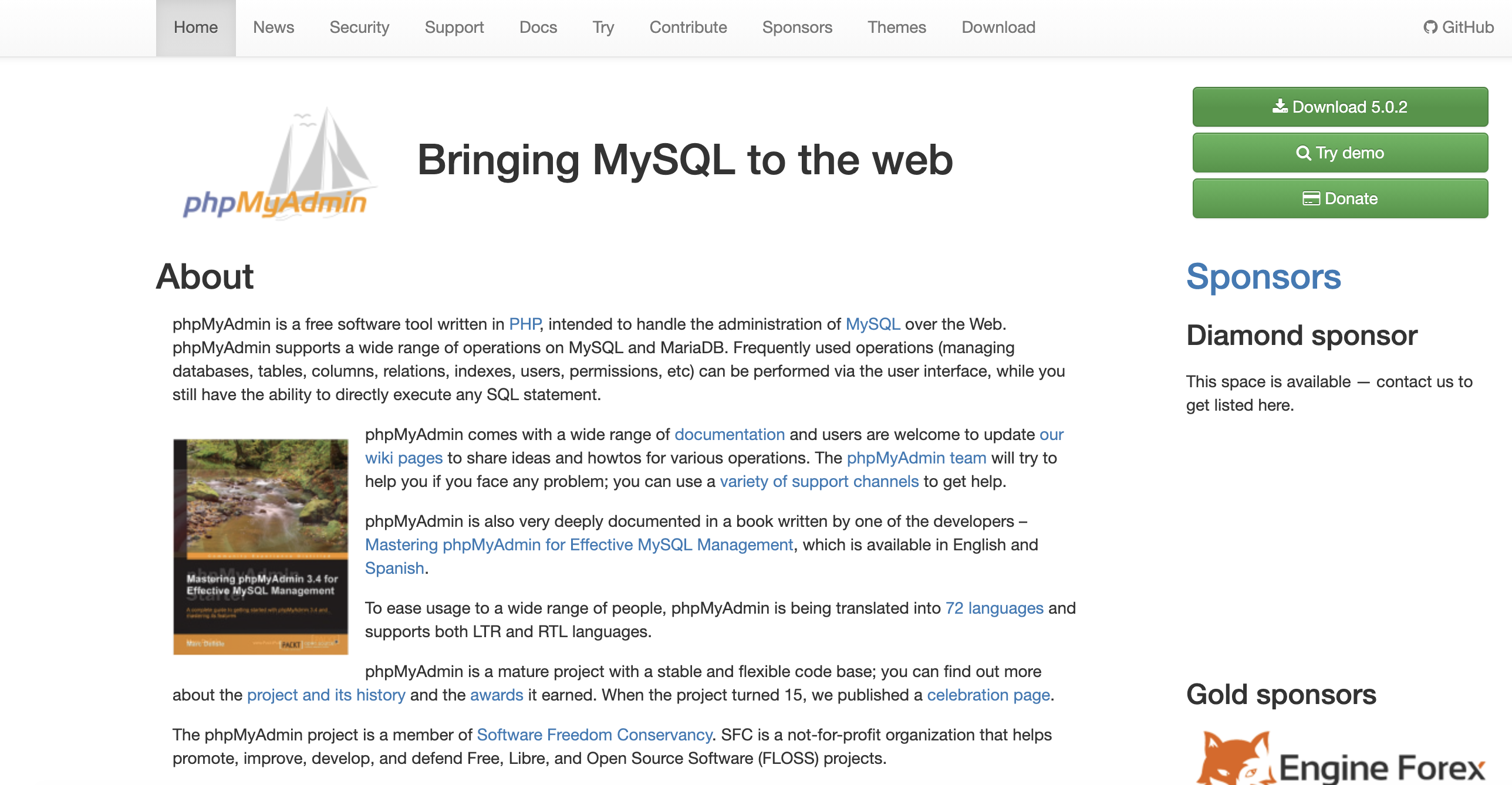Follow the MySQL link in About text
This screenshot has height=785, width=1512.
(873, 324)
